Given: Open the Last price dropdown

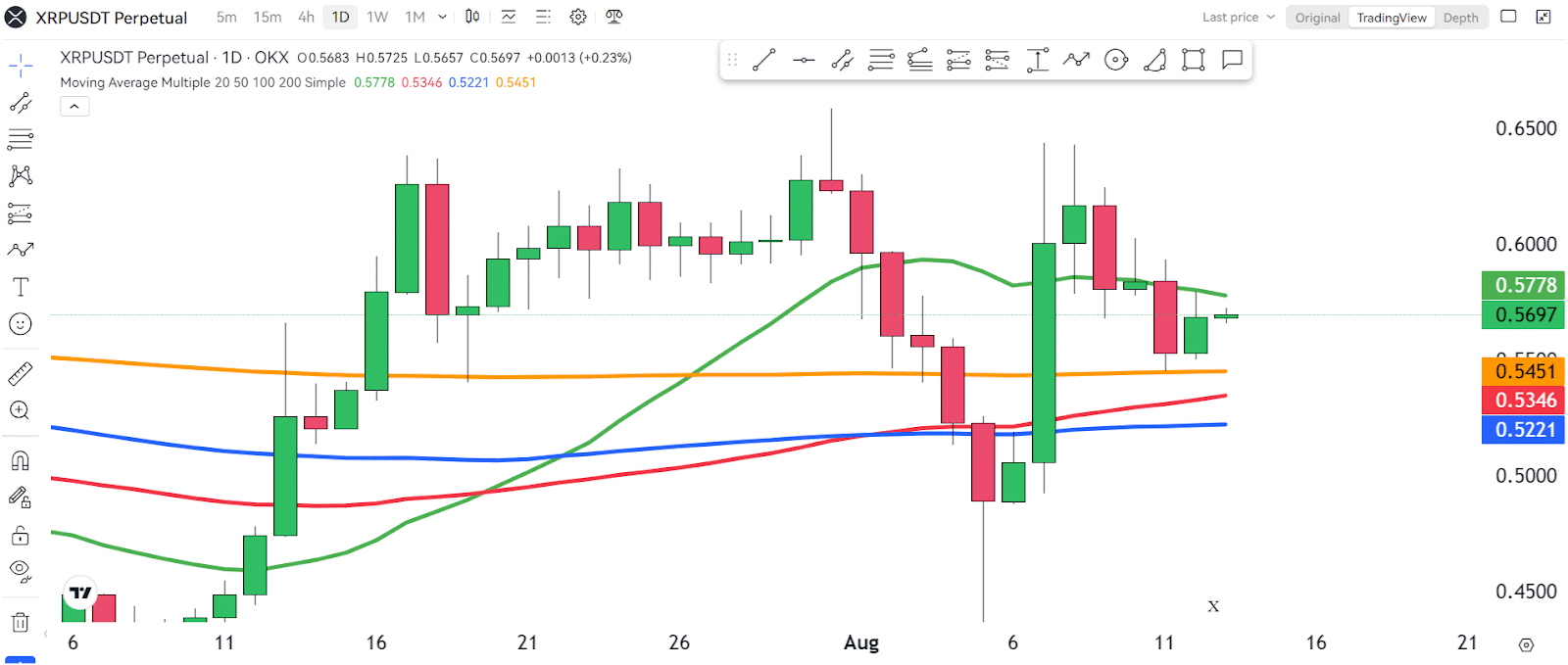Looking at the screenshot, I should click(1239, 17).
